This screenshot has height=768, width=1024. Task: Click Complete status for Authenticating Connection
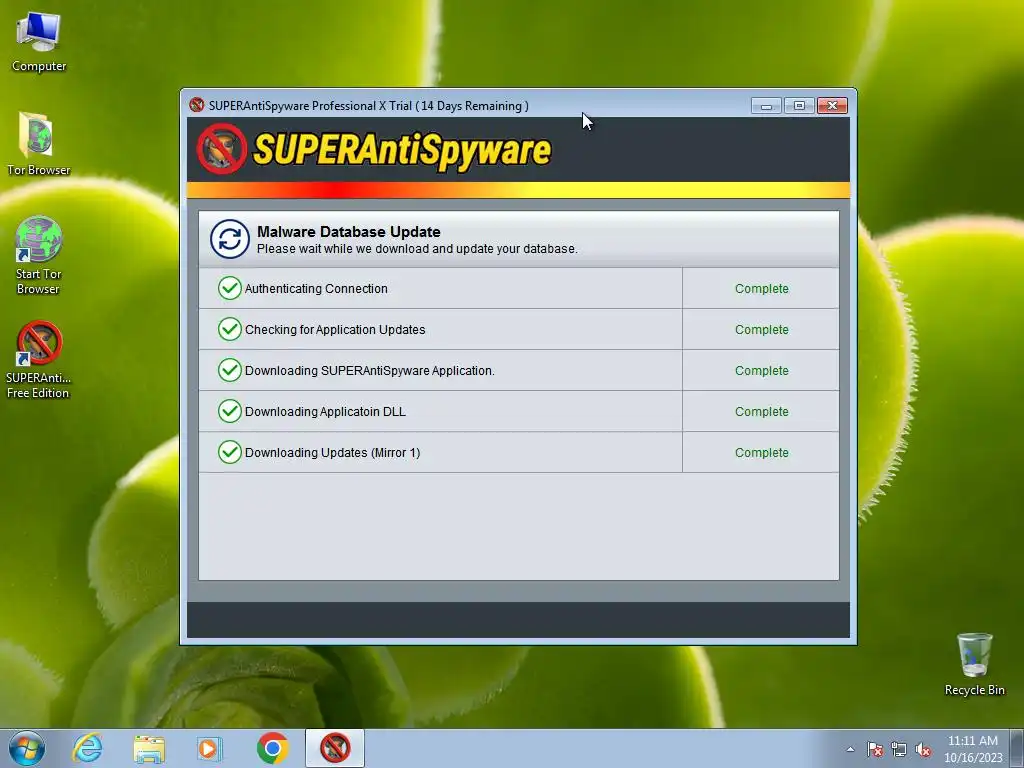tap(761, 289)
